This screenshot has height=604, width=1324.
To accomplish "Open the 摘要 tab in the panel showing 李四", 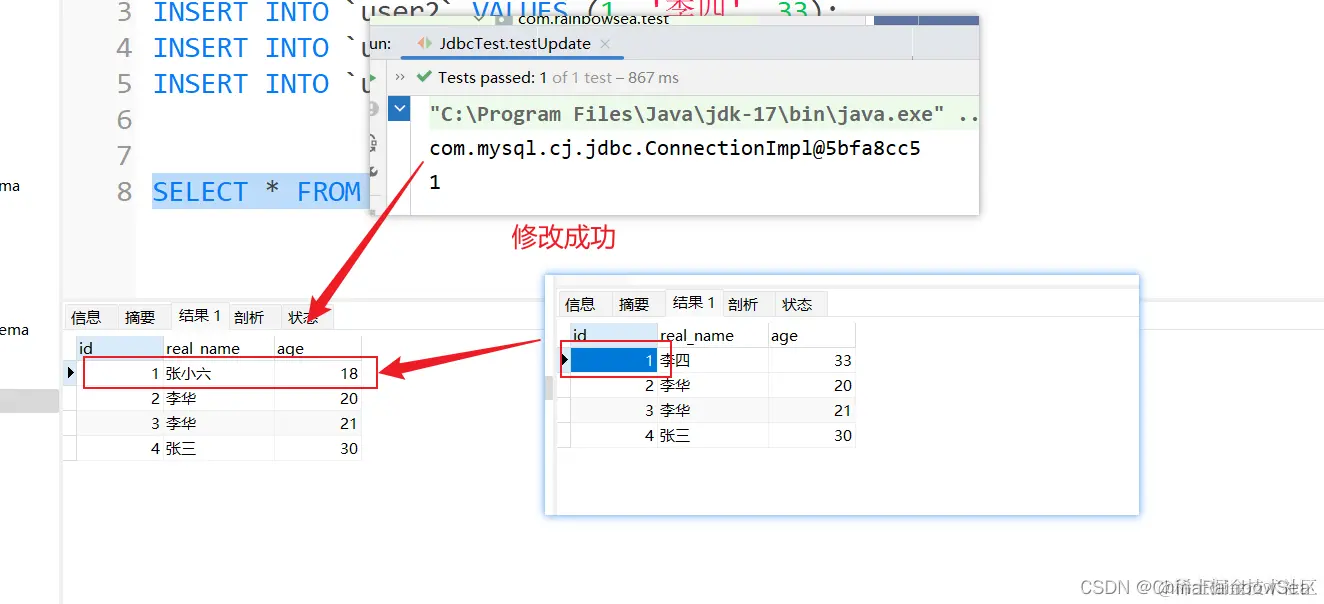I will [634, 304].
